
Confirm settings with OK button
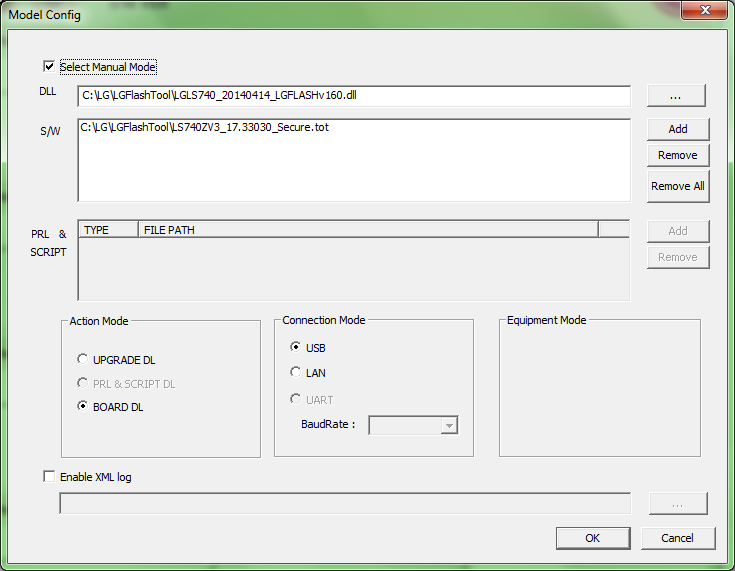[x=592, y=538]
